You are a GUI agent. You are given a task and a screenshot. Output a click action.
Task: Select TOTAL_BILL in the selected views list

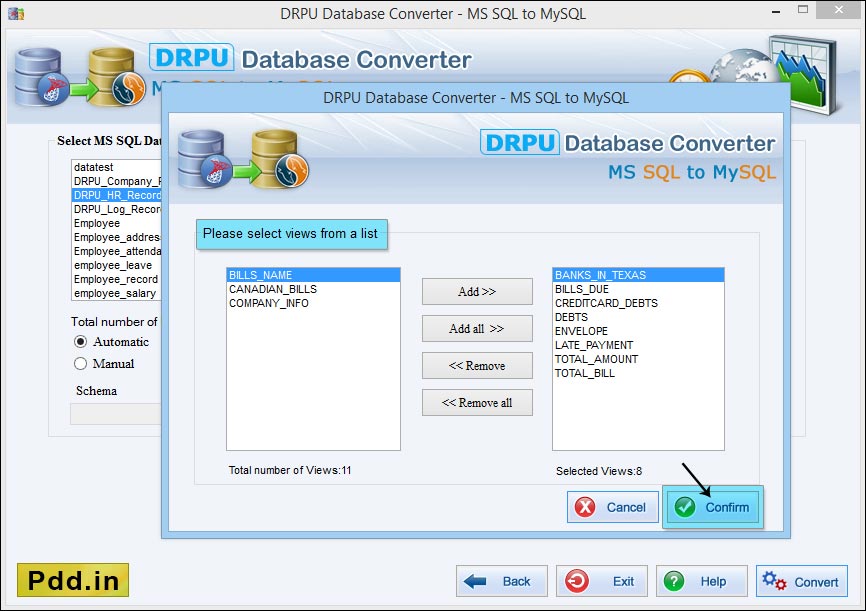(638, 373)
